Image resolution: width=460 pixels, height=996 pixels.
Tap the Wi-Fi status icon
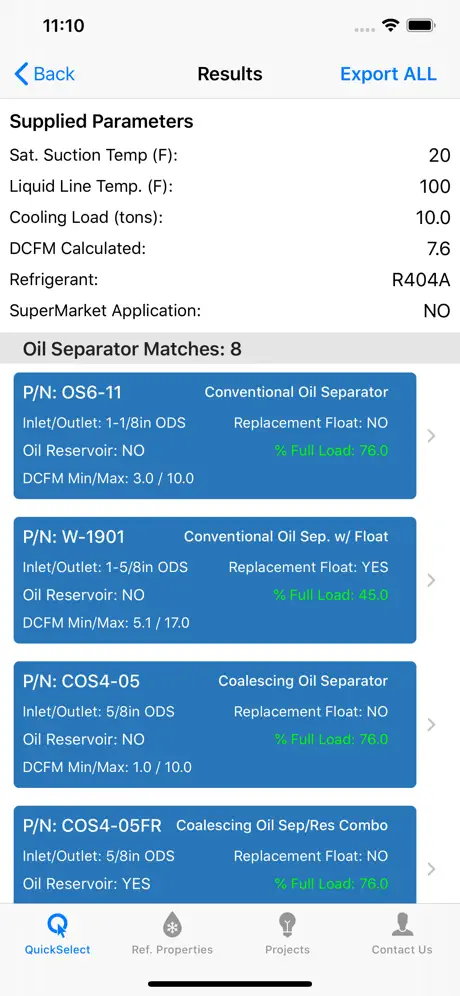(390, 25)
